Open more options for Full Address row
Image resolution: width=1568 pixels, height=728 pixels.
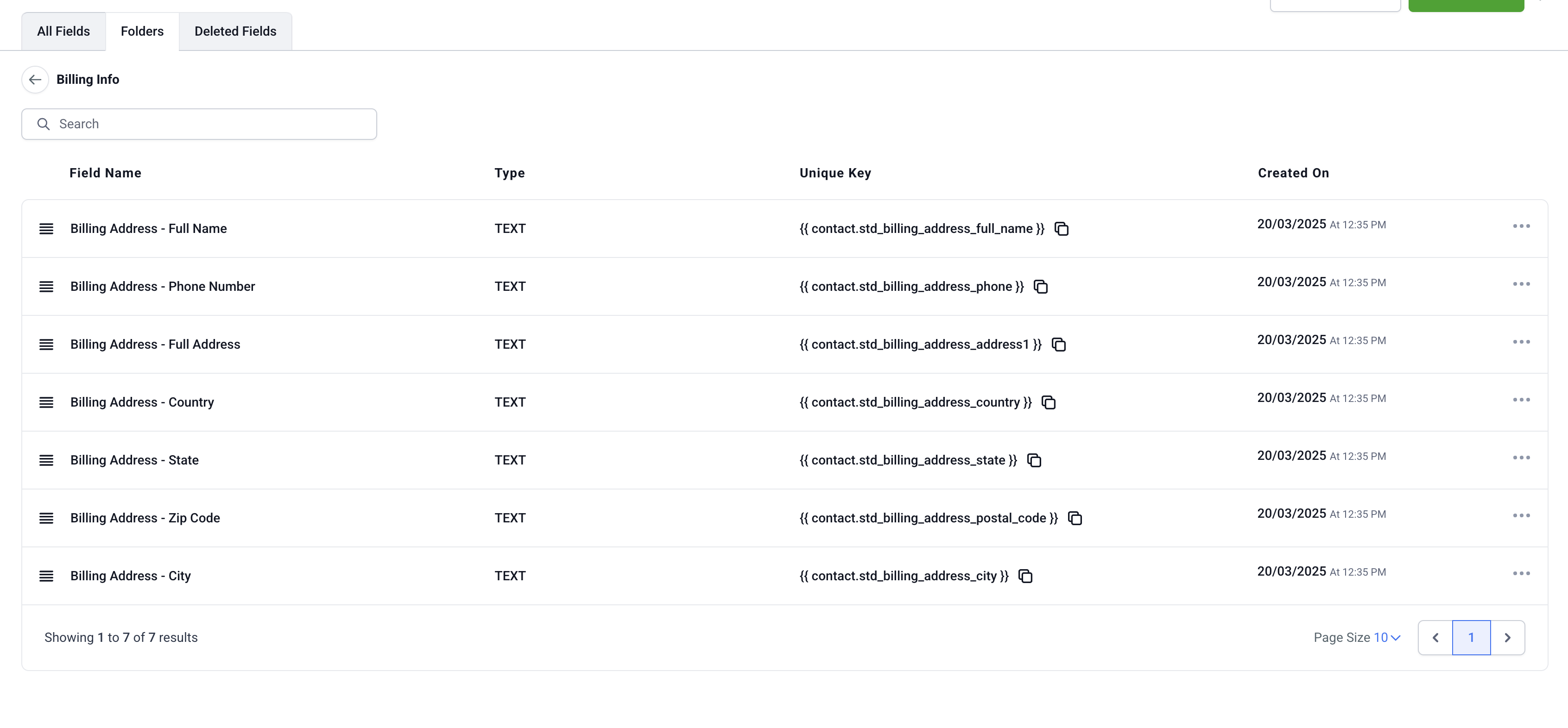point(1521,342)
